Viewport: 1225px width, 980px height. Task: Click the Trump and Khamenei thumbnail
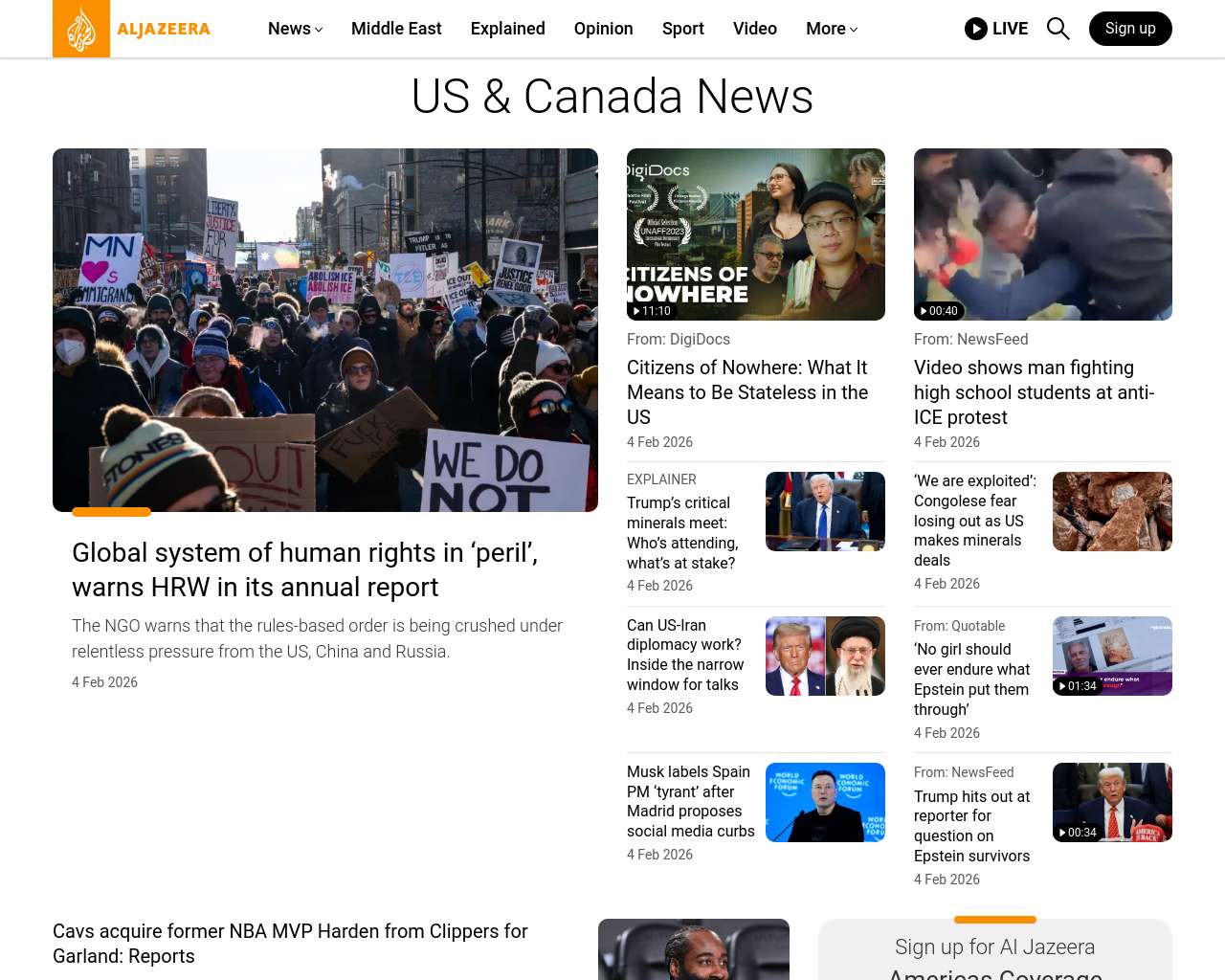[x=825, y=656]
